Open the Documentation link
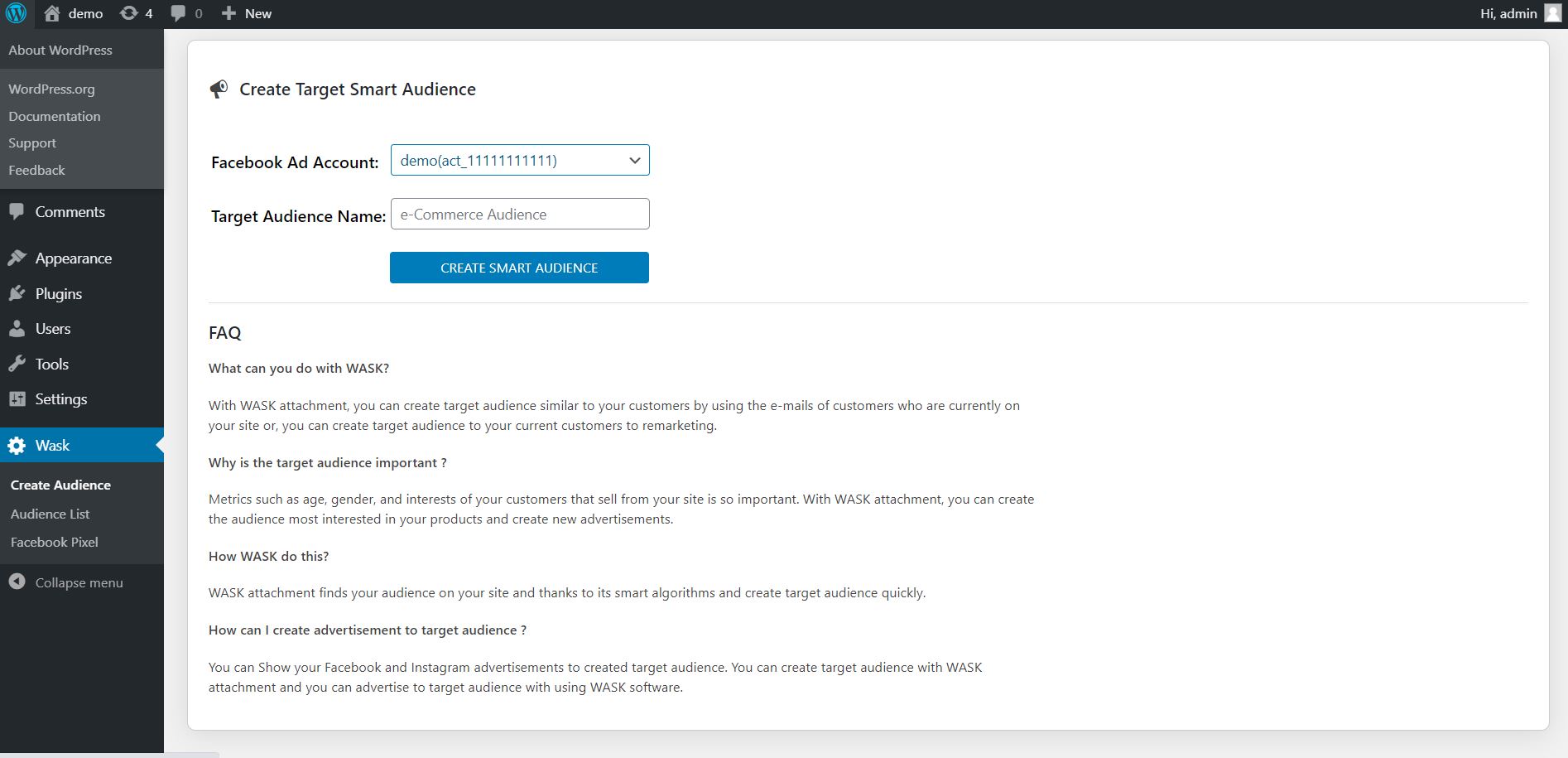Image resolution: width=1568 pixels, height=758 pixels. tap(55, 117)
